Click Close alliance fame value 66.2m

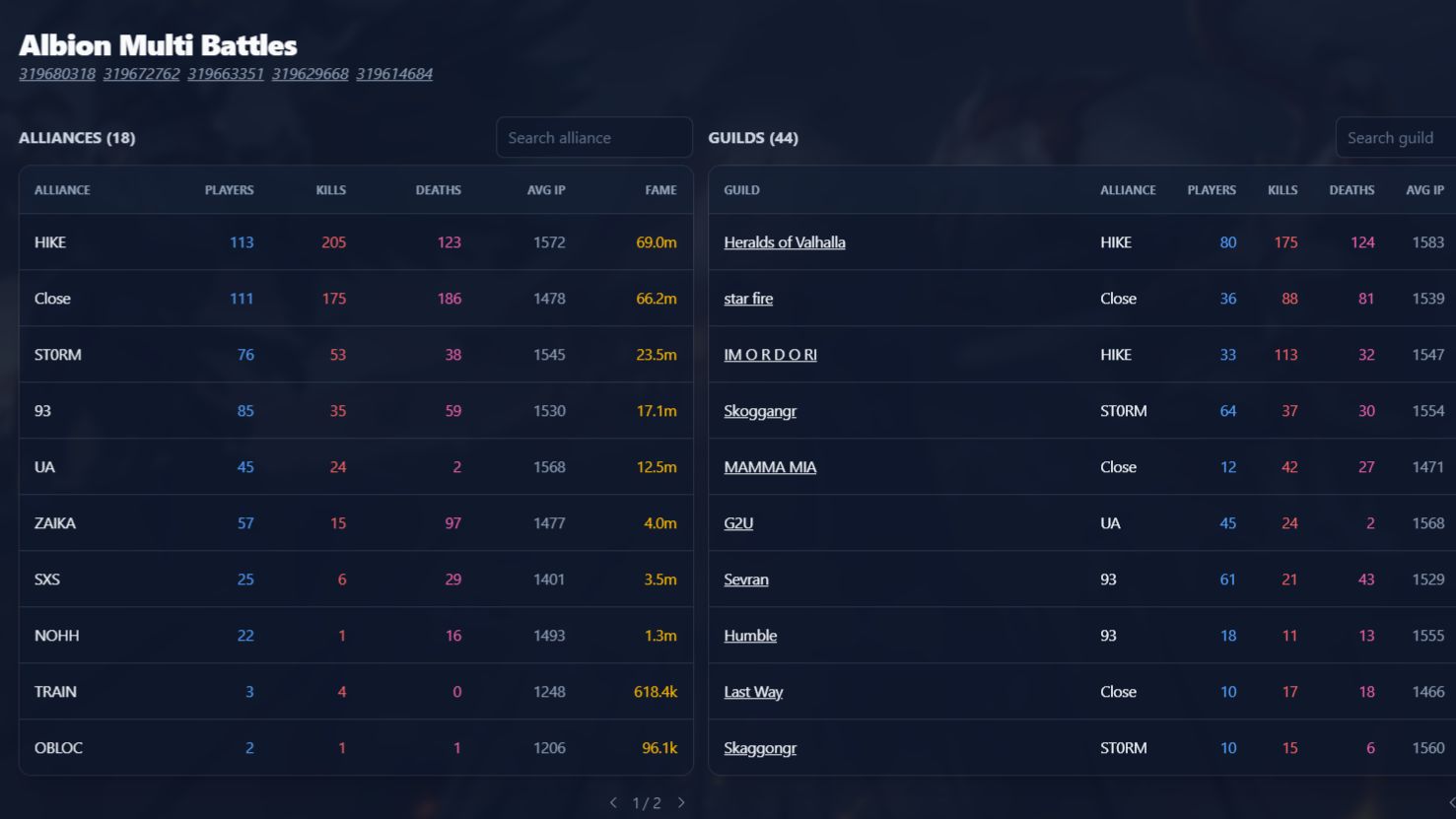coord(657,299)
